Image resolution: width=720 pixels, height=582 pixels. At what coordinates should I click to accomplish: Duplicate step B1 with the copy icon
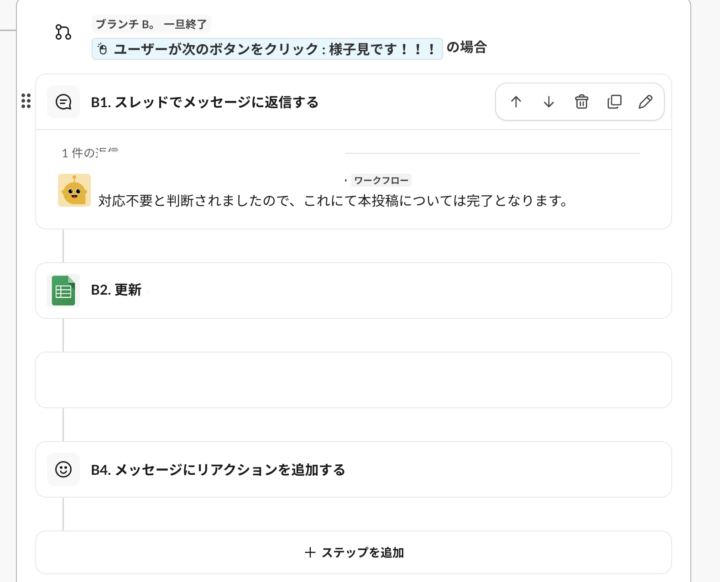(614, 102)
